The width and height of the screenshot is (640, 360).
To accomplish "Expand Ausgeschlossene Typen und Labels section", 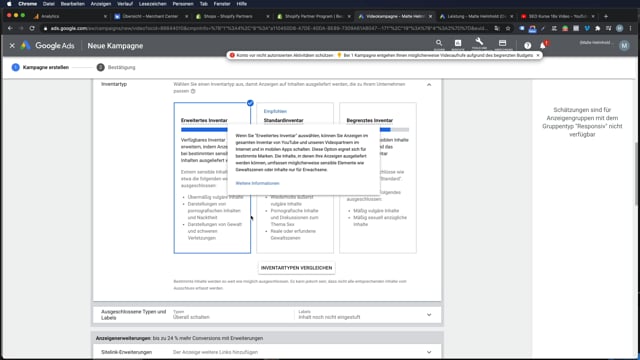I will [429, 315].
